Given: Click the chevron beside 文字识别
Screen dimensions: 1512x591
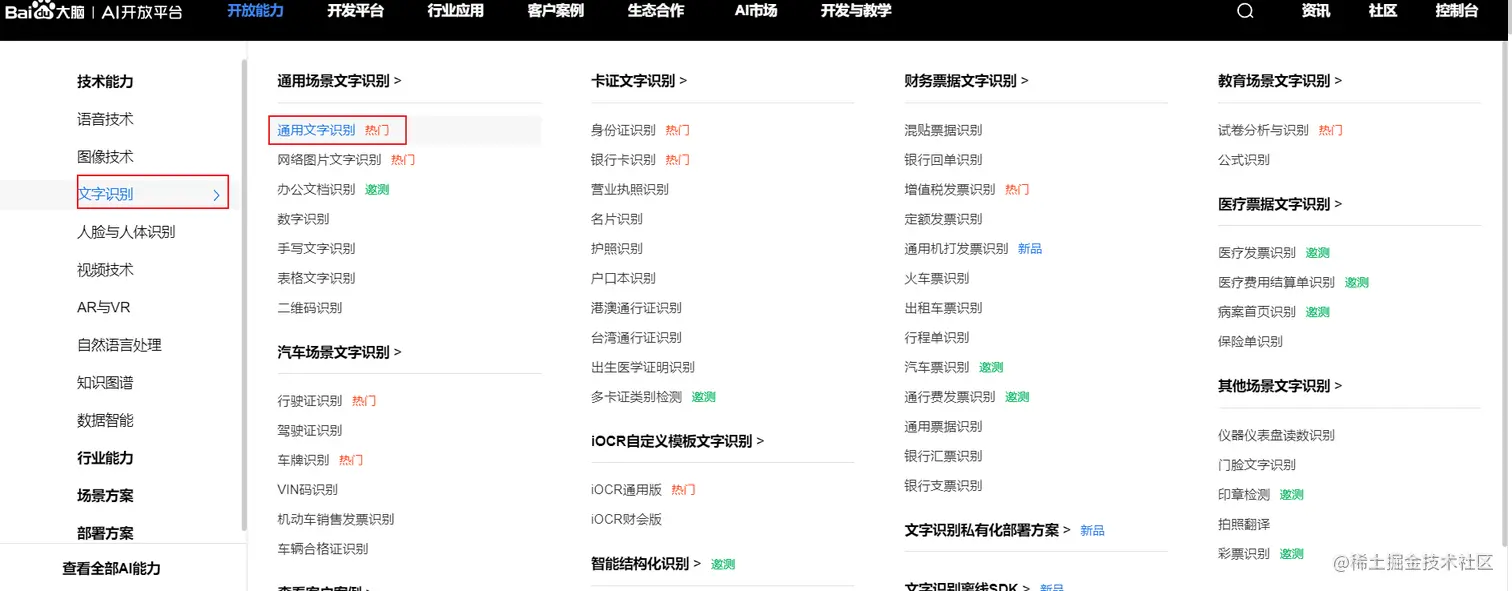Looking at the screenshot, I should coord(216,195).
